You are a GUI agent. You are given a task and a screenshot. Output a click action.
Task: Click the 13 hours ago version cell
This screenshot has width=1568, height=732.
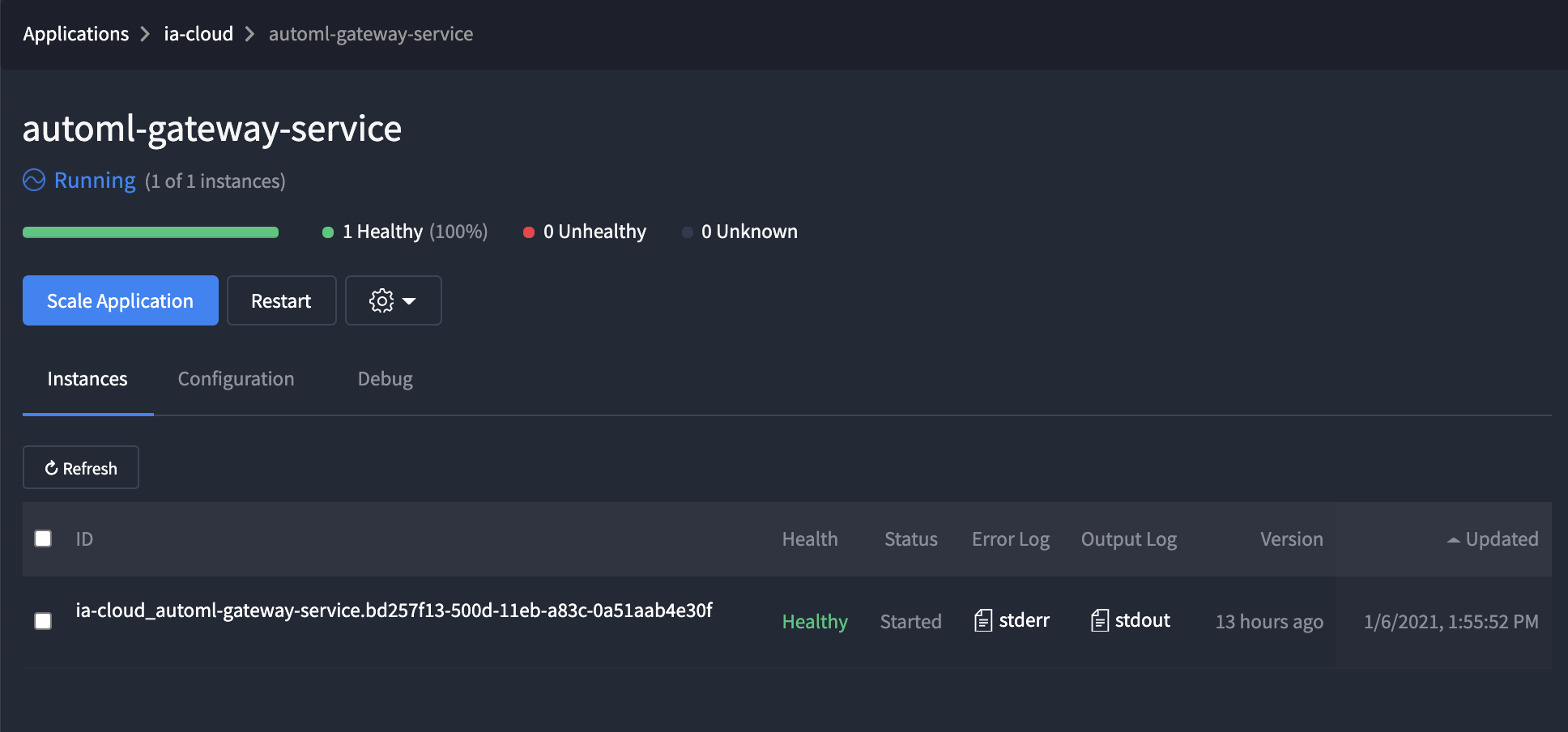(x=1269, y=622)
